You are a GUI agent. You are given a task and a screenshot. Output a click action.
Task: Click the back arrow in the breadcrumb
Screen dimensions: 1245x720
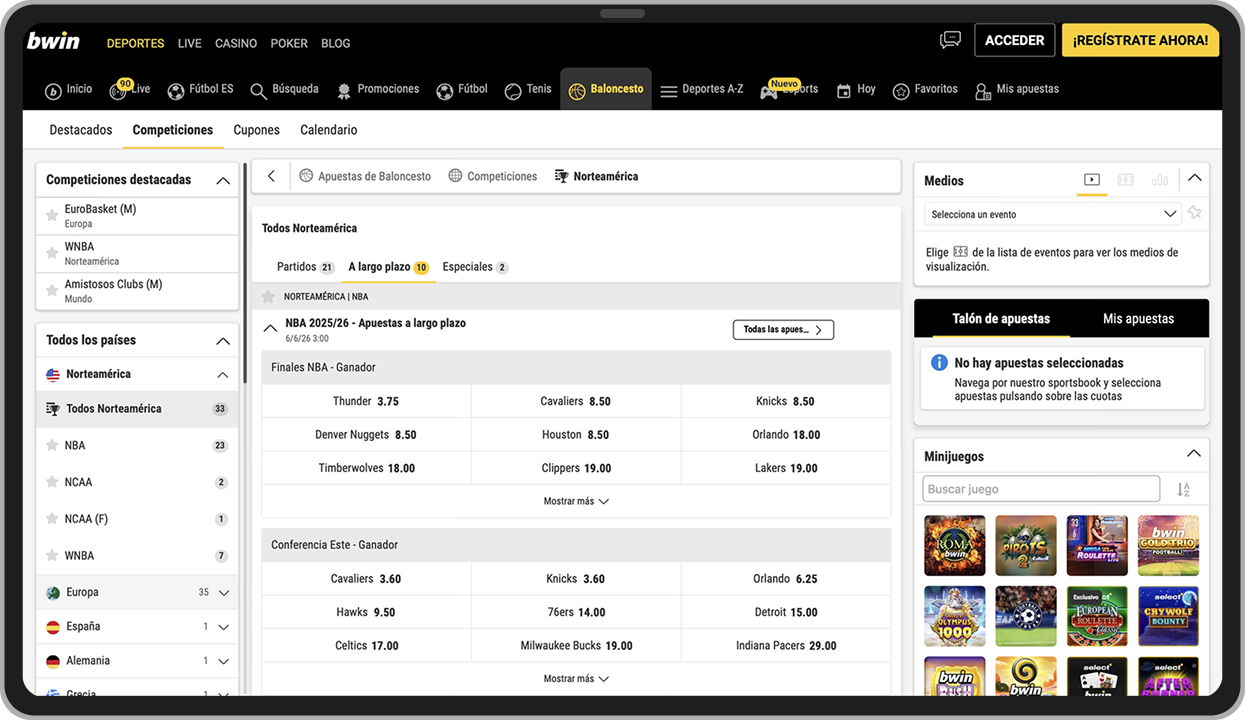[271, 176]
